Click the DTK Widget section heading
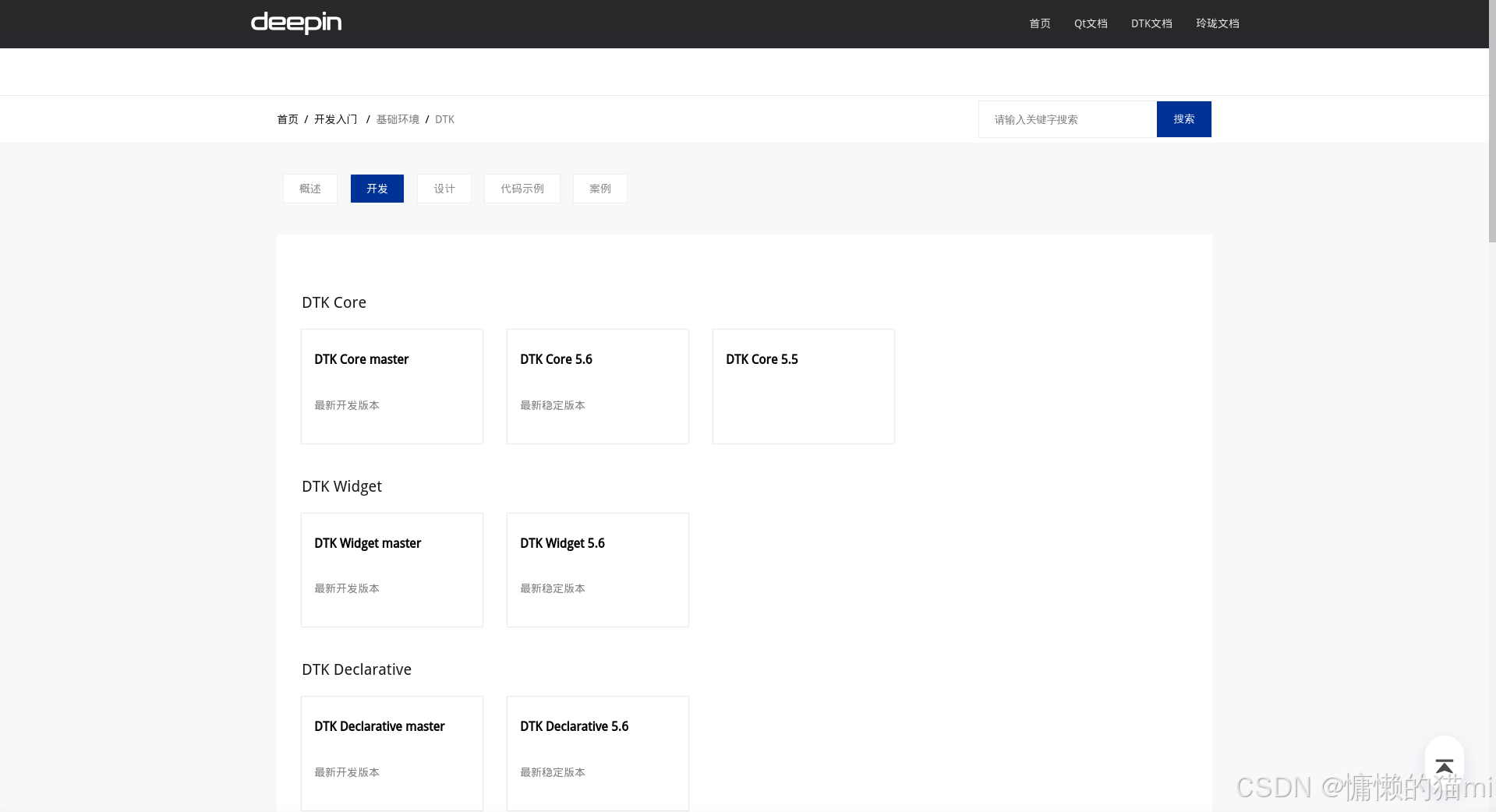This screenshot has height=812, width=1496. pos(341,486)
